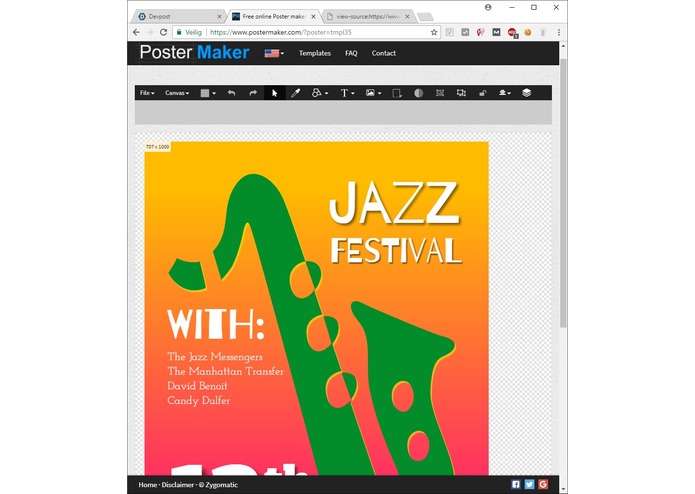This screenshot has width=695, height=494.
Task: Close the Free online Poster maker tab
Action: point(313,16)
